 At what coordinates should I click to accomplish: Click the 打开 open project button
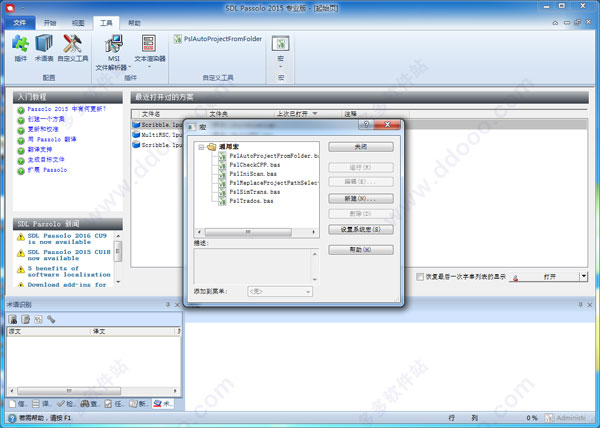(545, 276)
